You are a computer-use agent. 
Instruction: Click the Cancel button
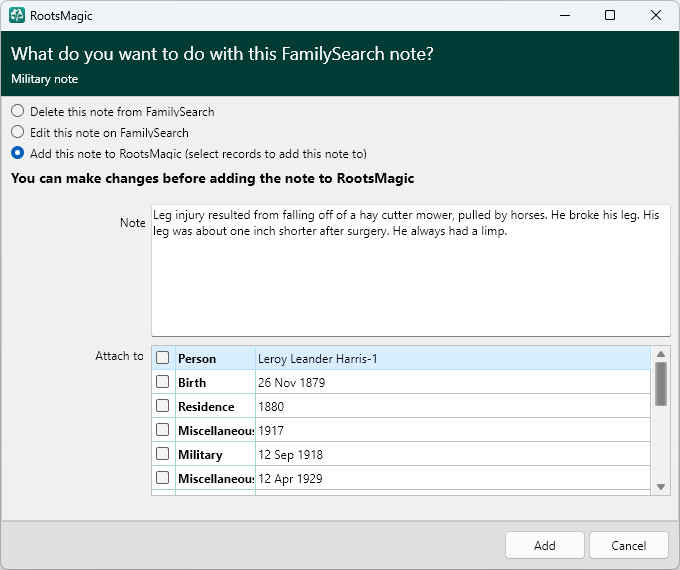point(628,545)
